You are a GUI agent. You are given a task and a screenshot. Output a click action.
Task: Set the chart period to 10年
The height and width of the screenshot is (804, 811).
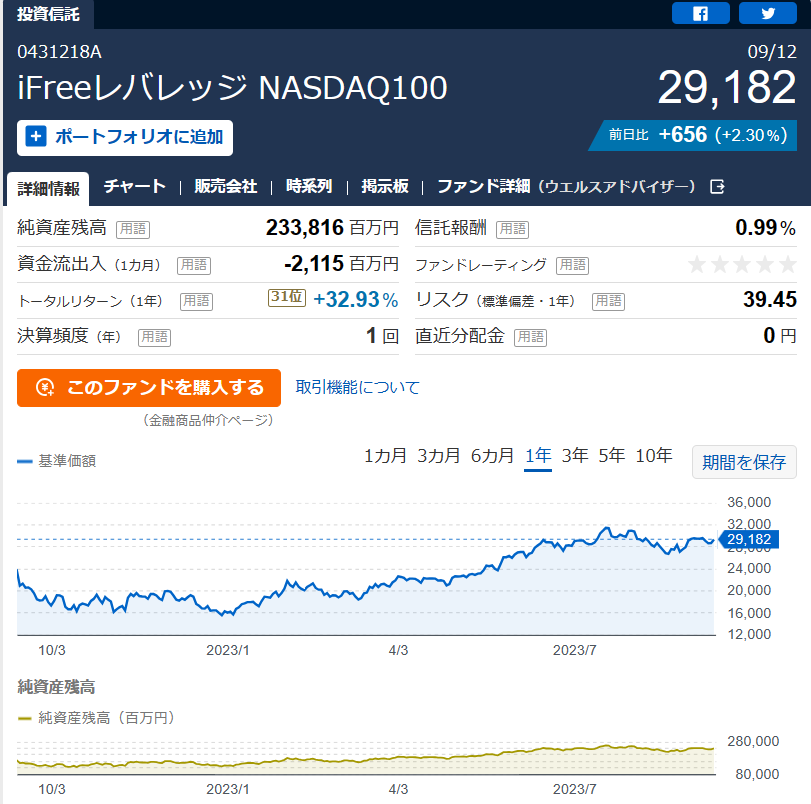(x=654, y=456)
